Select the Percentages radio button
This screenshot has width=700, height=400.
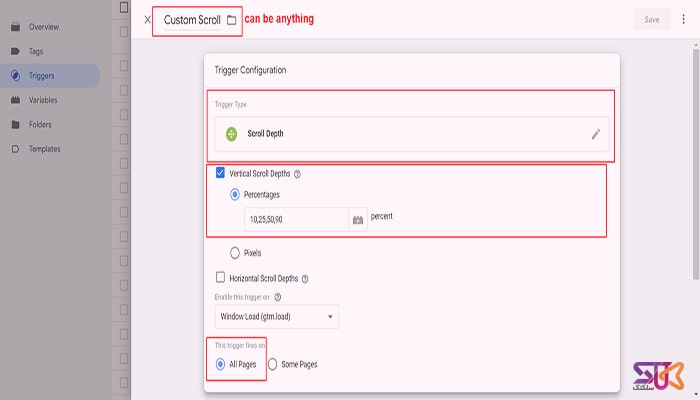pos(235,195)
